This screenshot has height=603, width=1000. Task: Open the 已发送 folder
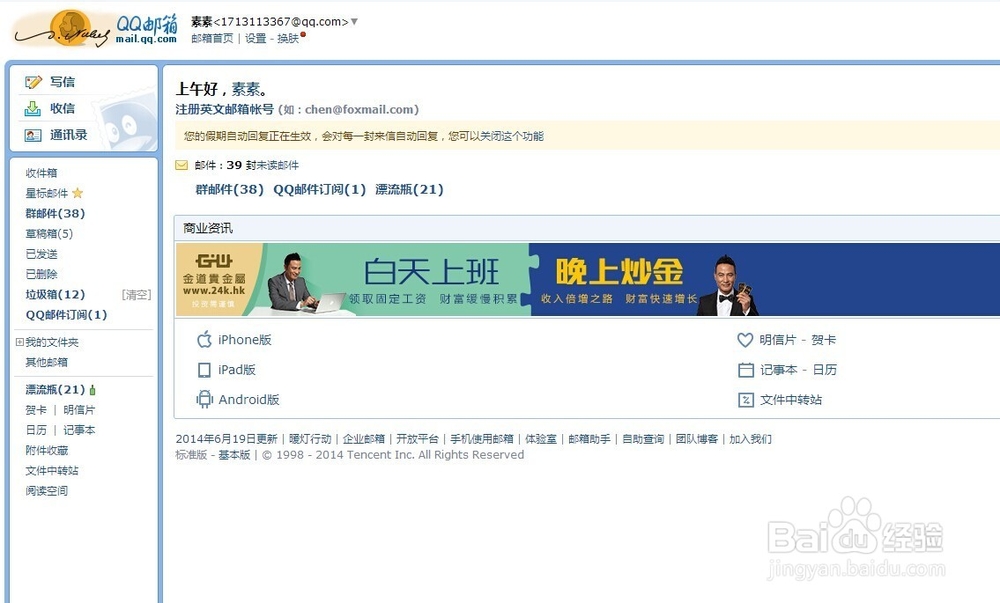point(41,254)
